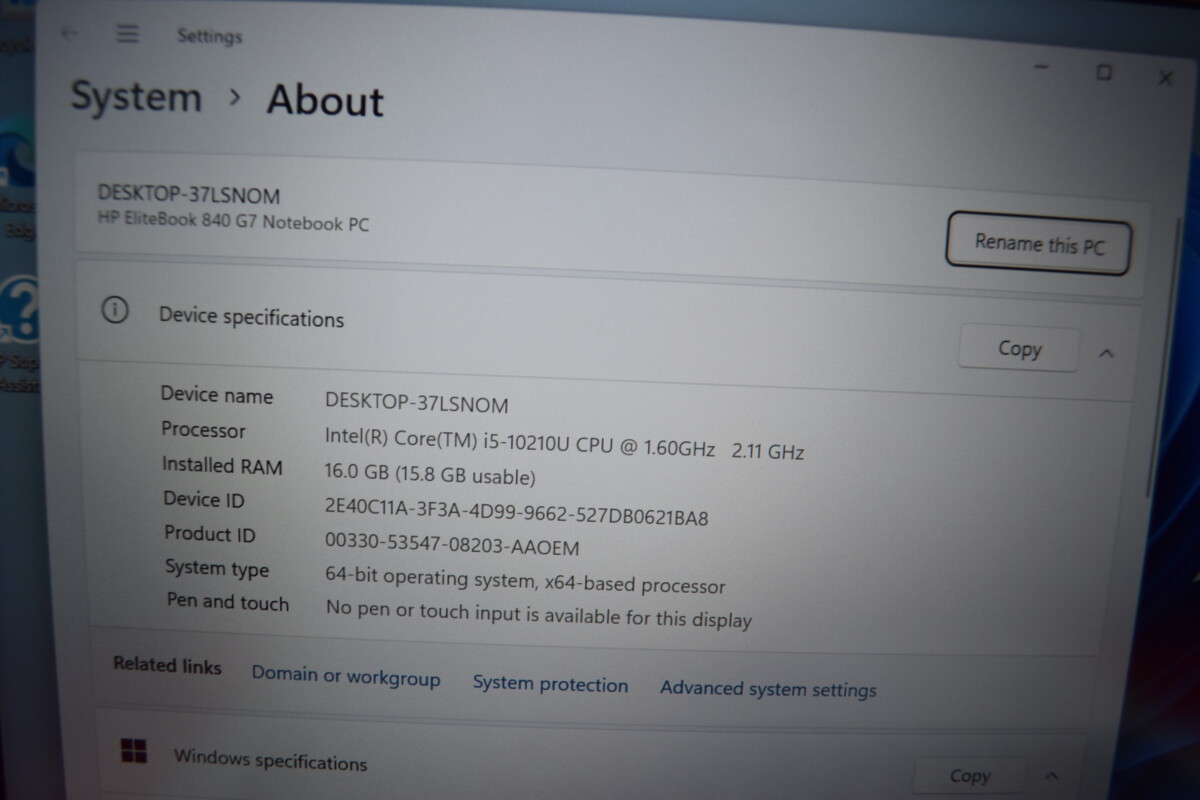Open the Settings navigation hamburger menu

(127, 34)
